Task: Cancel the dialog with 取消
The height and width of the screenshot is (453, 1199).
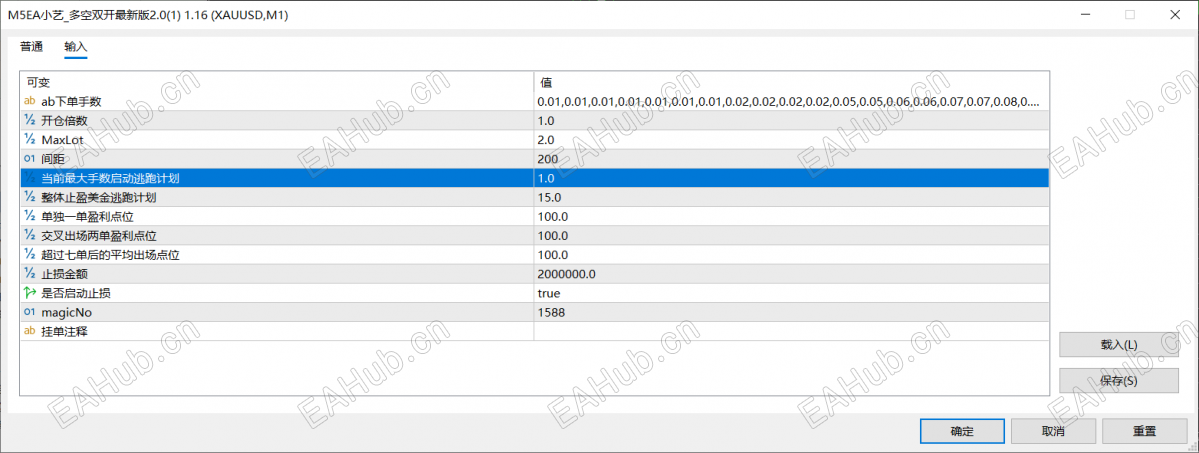Action: click(x=1053, y=431)
